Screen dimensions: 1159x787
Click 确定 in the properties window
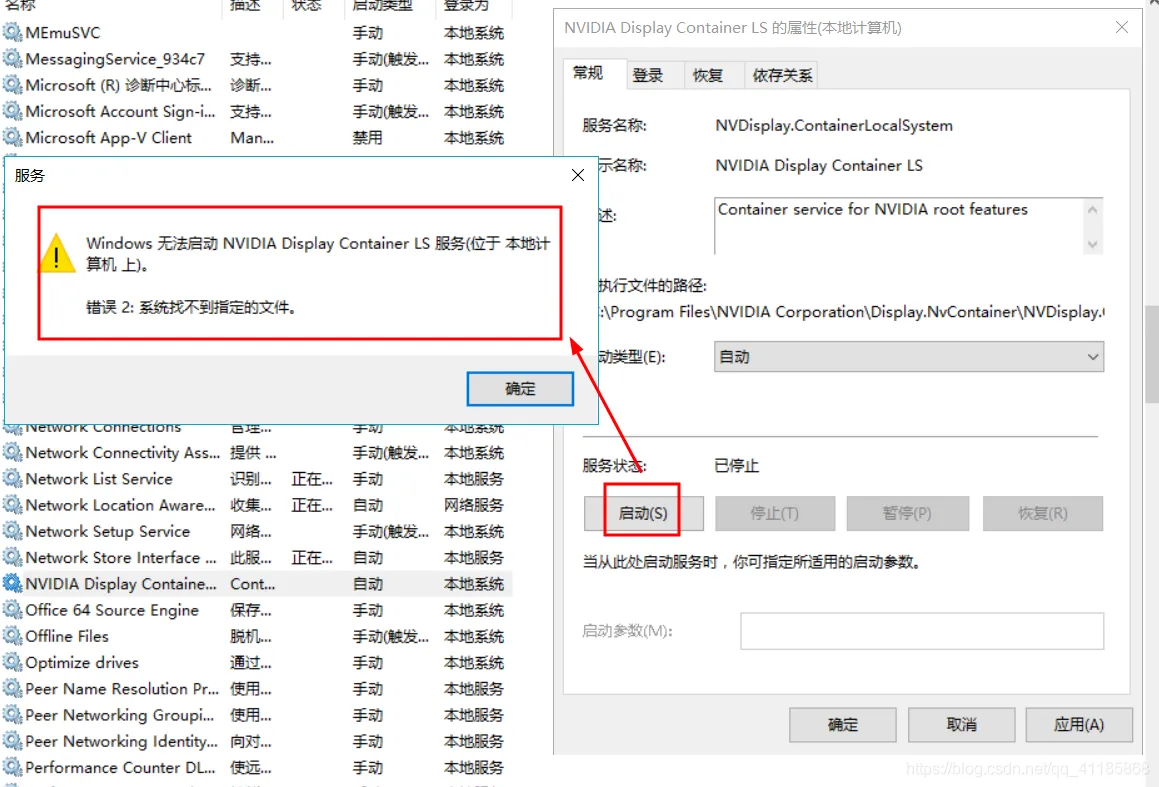click(x=843, y=725)
